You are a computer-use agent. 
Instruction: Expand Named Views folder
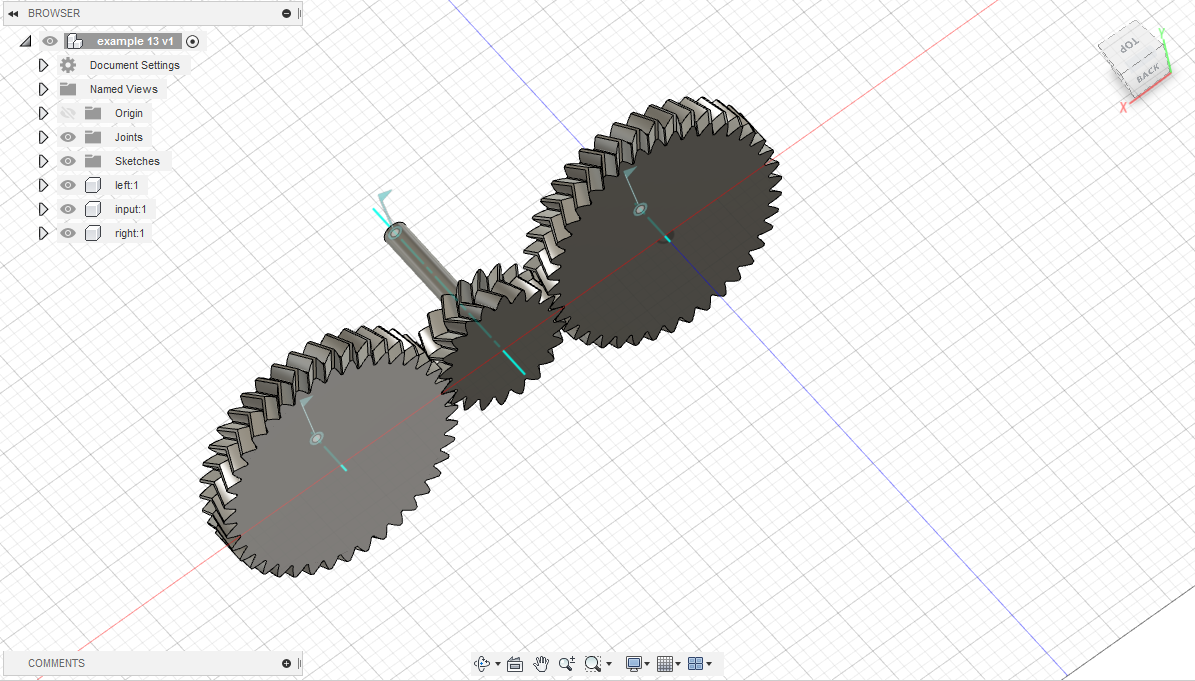click(43, 89)
